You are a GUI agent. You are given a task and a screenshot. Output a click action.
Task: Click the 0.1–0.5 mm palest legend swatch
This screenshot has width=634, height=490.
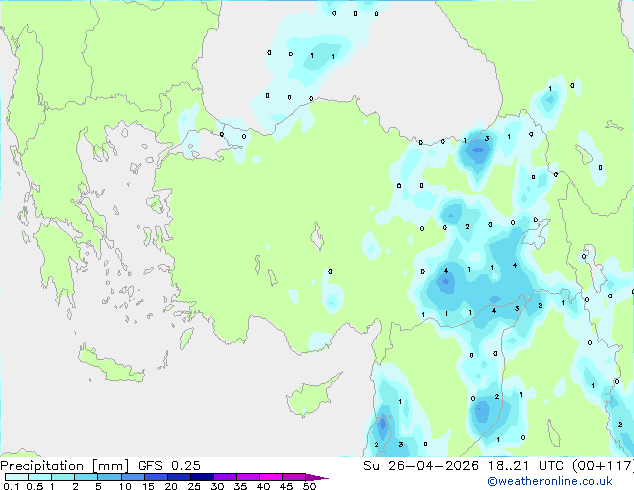click(17, 477)
